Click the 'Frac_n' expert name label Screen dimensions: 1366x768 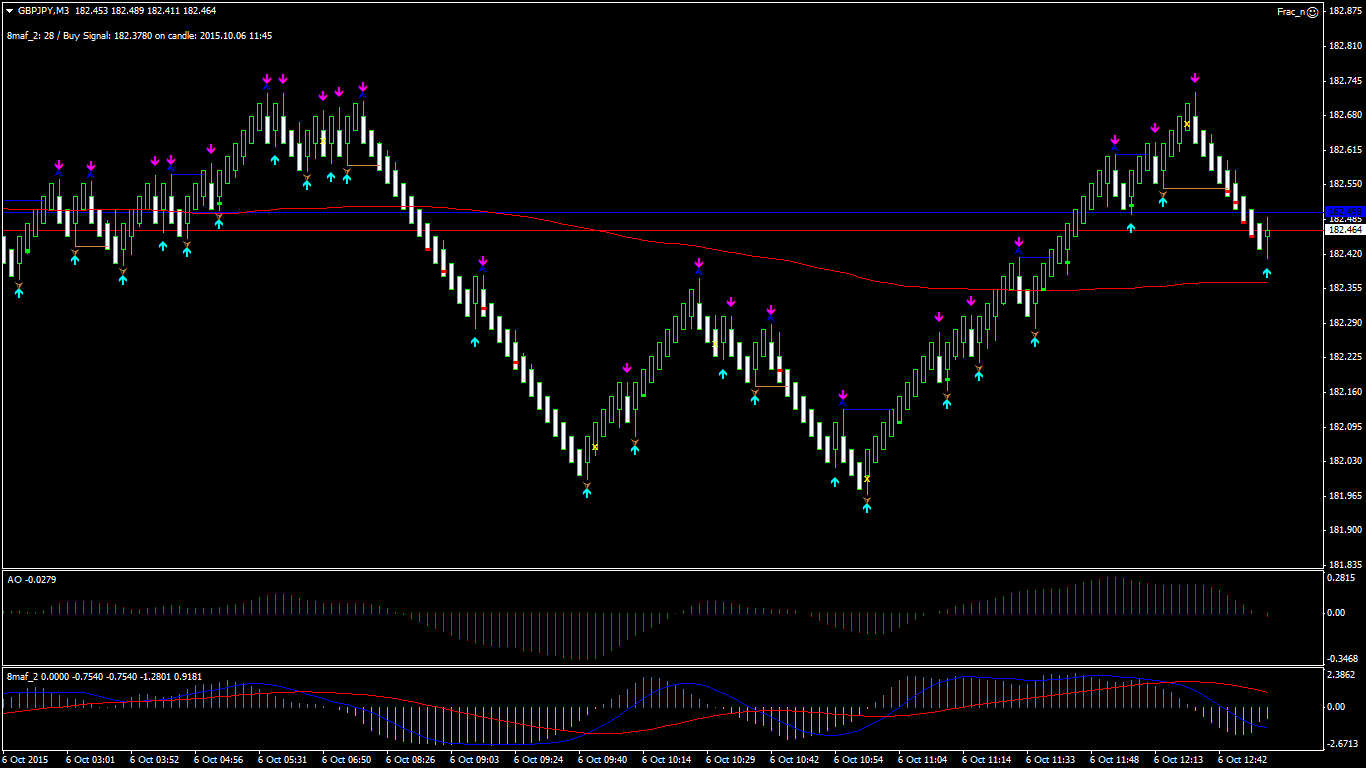tap(1290, 12)
